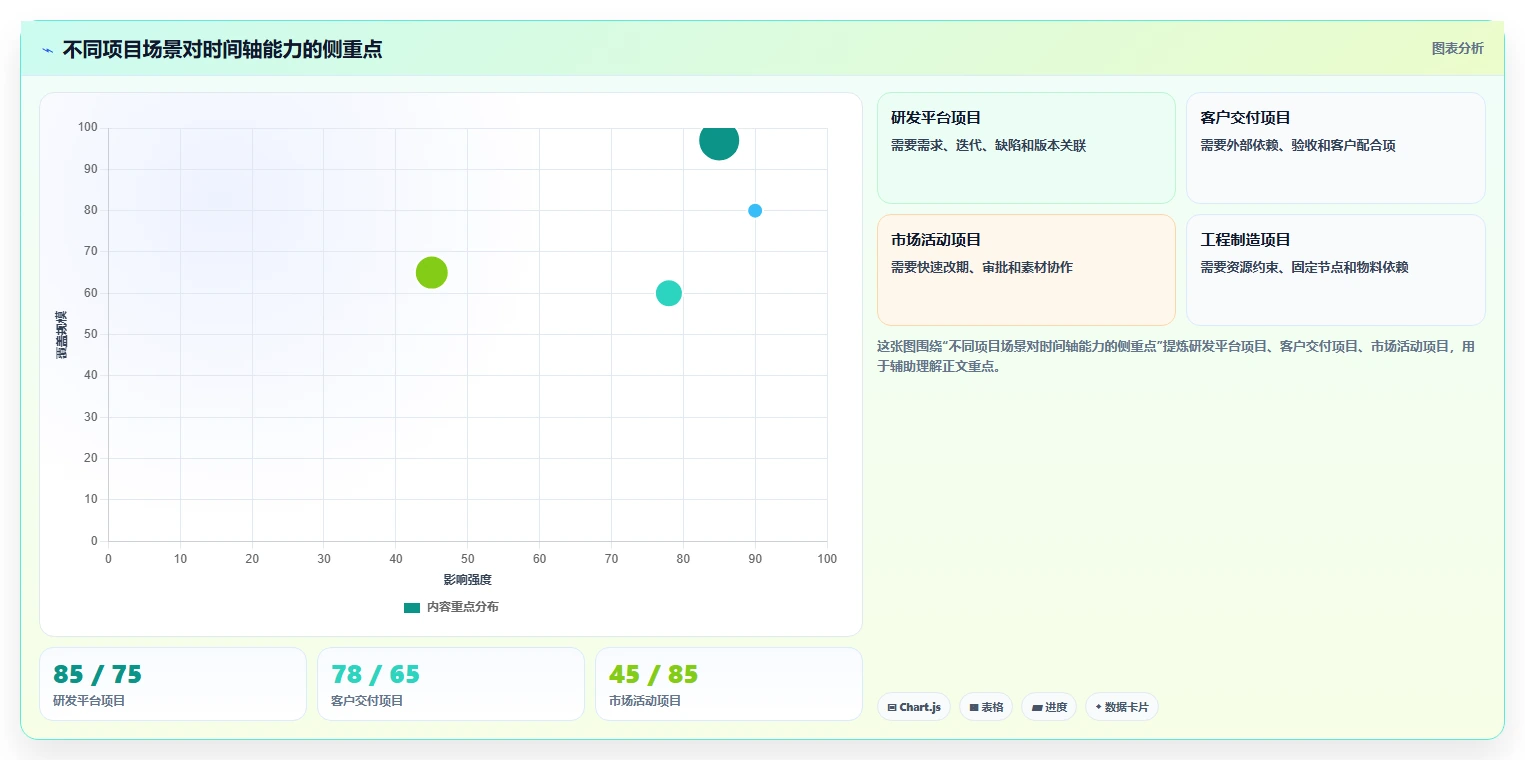Click the 研发平台项目 label under 85 / 75
The width and height of the screenshot is (1525, 760).
click(89, 701)
